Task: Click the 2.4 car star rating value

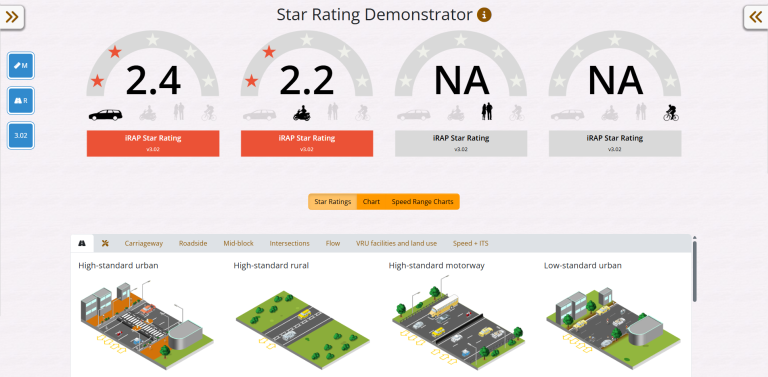Action: point(153,80)
